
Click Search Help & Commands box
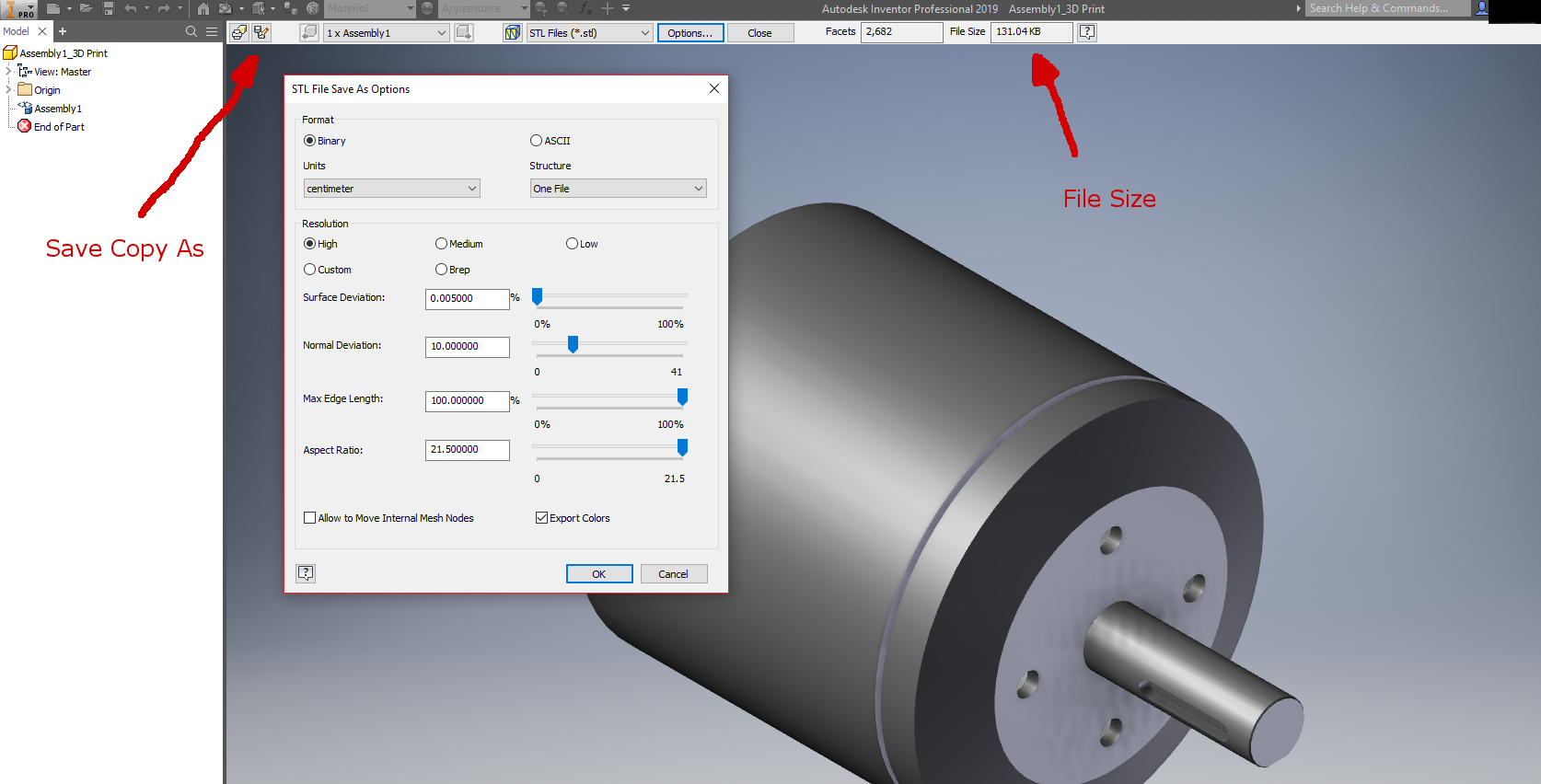click(1387, 8)
